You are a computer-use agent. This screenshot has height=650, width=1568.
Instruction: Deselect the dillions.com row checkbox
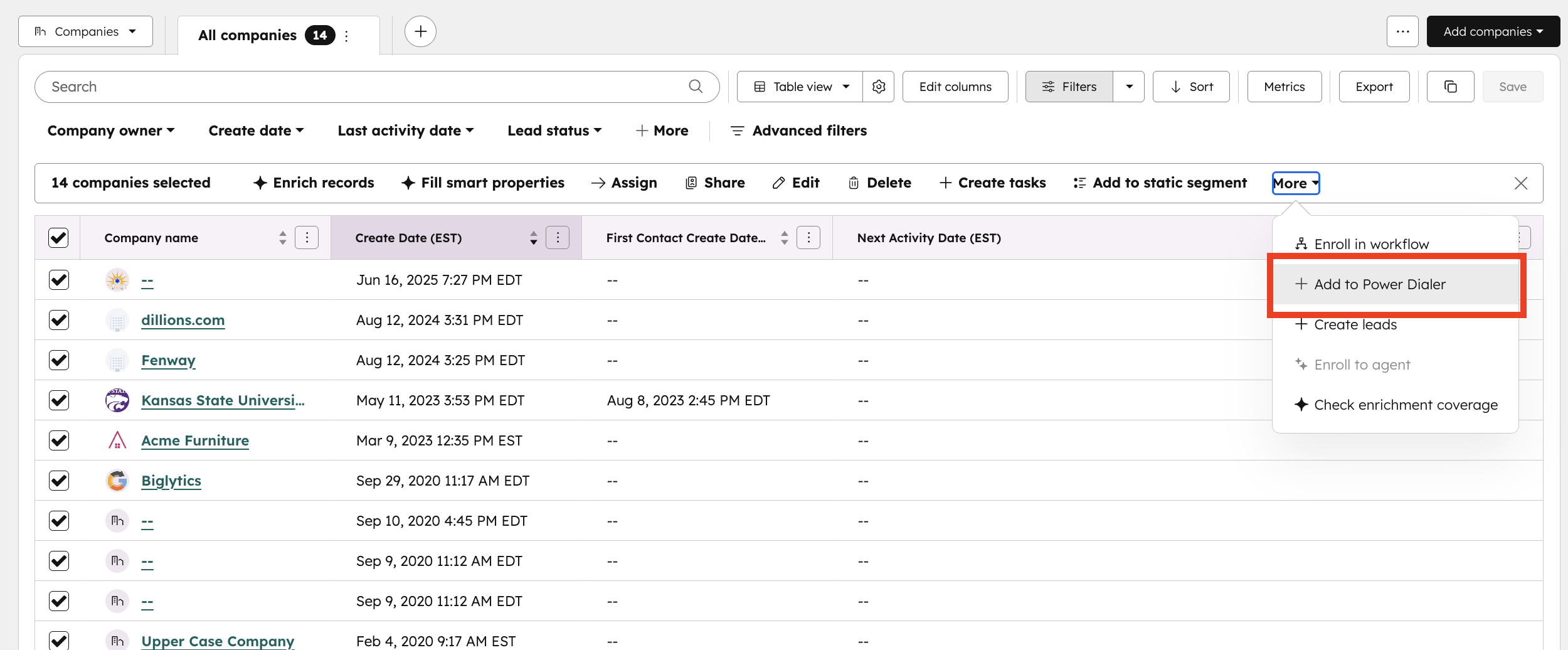point(58,320)
